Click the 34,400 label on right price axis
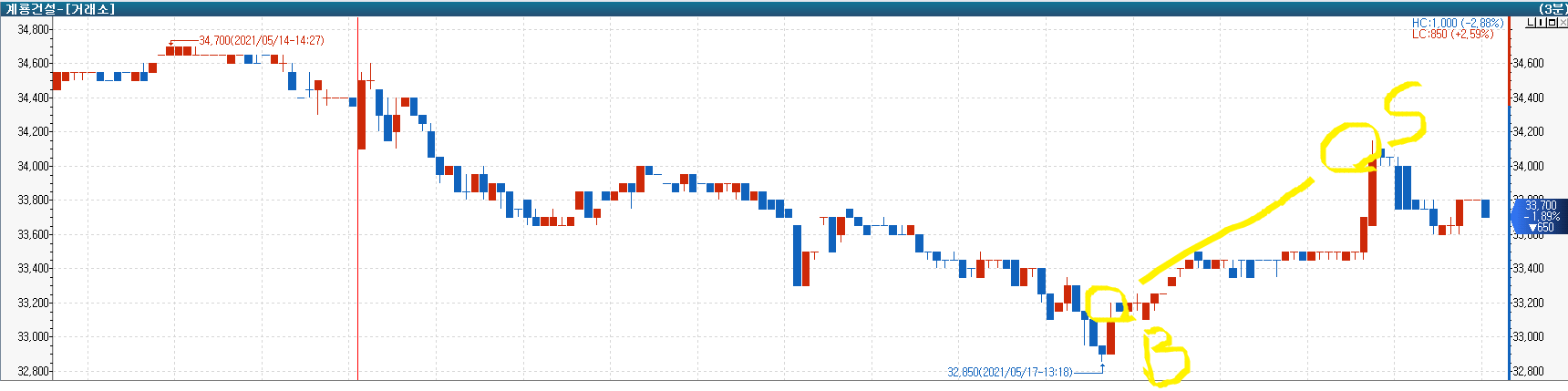1568x391 pixels. pos(1528,98)
